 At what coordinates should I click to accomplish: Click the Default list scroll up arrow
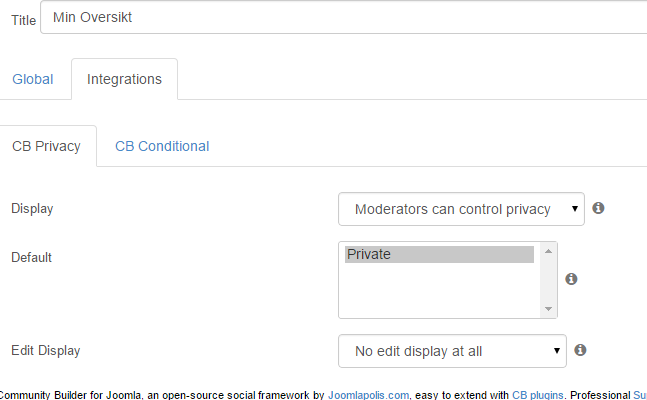pos(548,251)
